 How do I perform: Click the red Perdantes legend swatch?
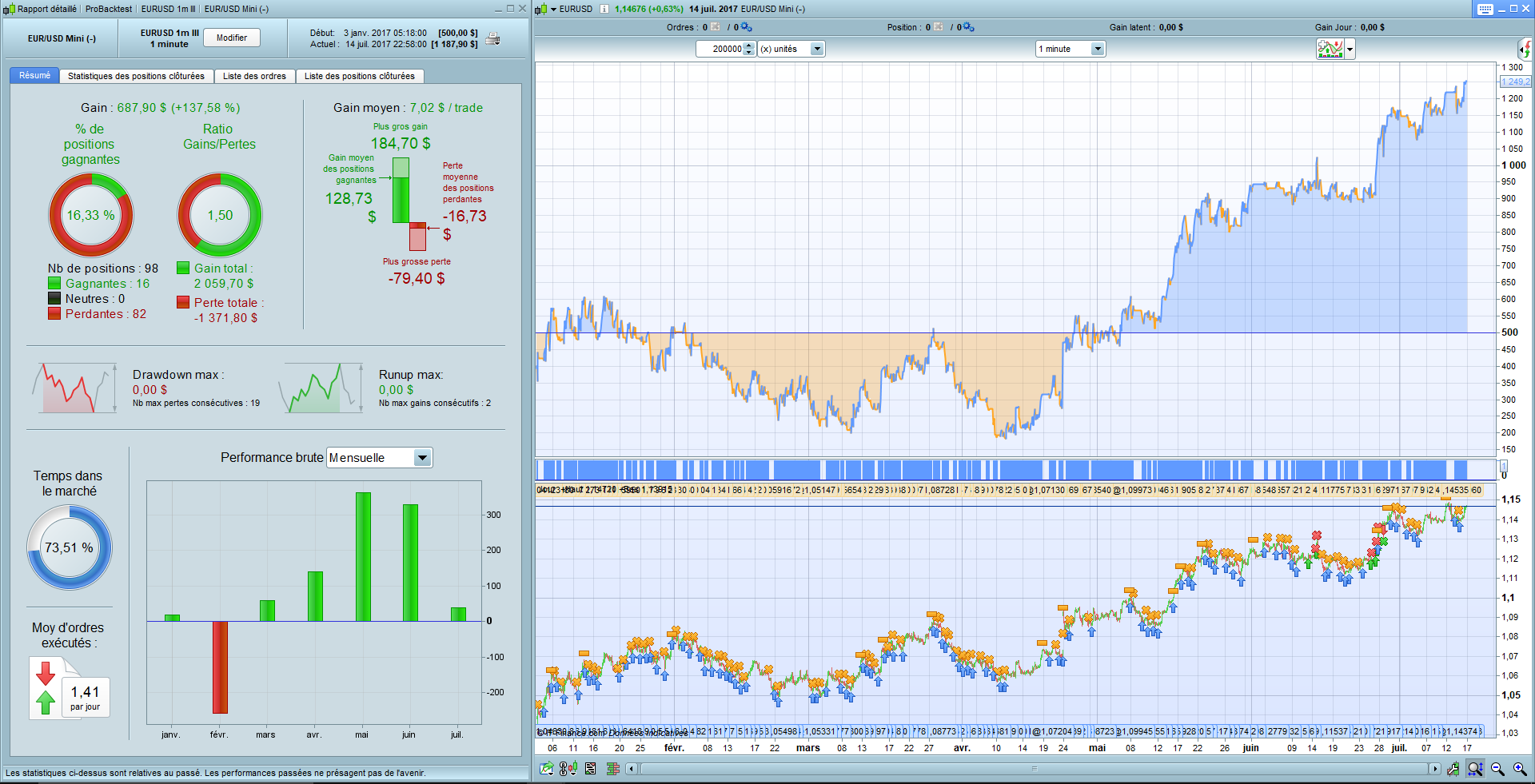[x=54, y=313]
